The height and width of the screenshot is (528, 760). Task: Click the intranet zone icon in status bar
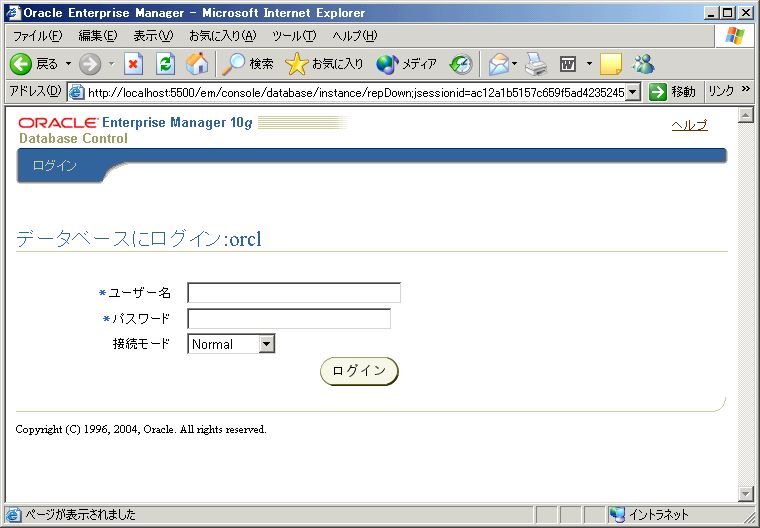(x=617, y=514)
